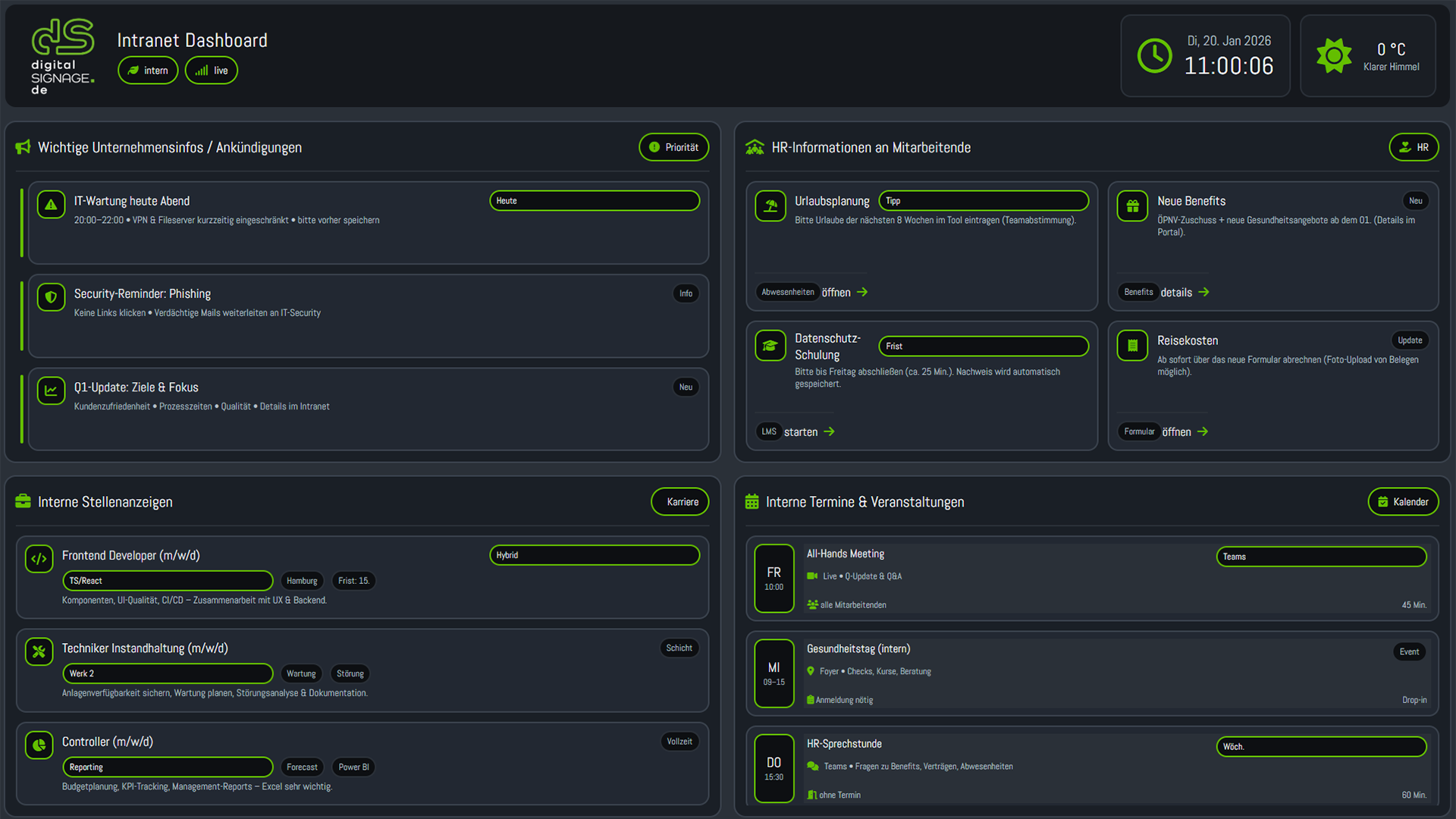Click the Hybrid tag on Frontend Developer
Viewport: 1456px width, 819px height.
(595, 555)
